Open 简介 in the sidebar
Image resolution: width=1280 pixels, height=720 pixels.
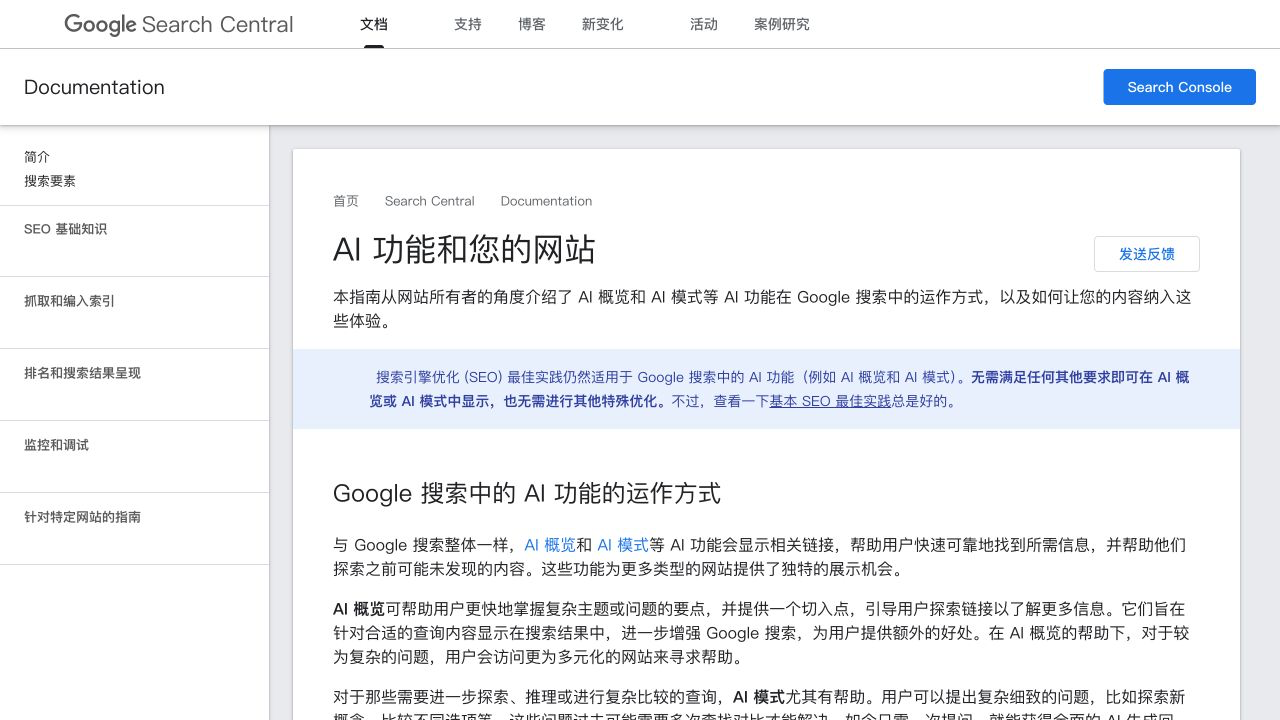point(37,157)
